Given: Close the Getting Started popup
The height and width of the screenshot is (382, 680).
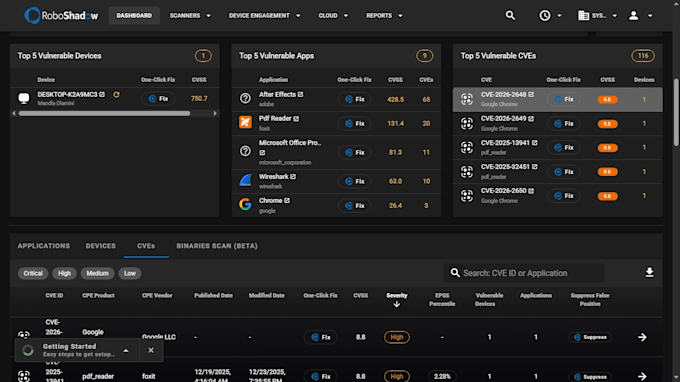Looking at the screenshot, I should pyautogui.click(x=151, y=350).
